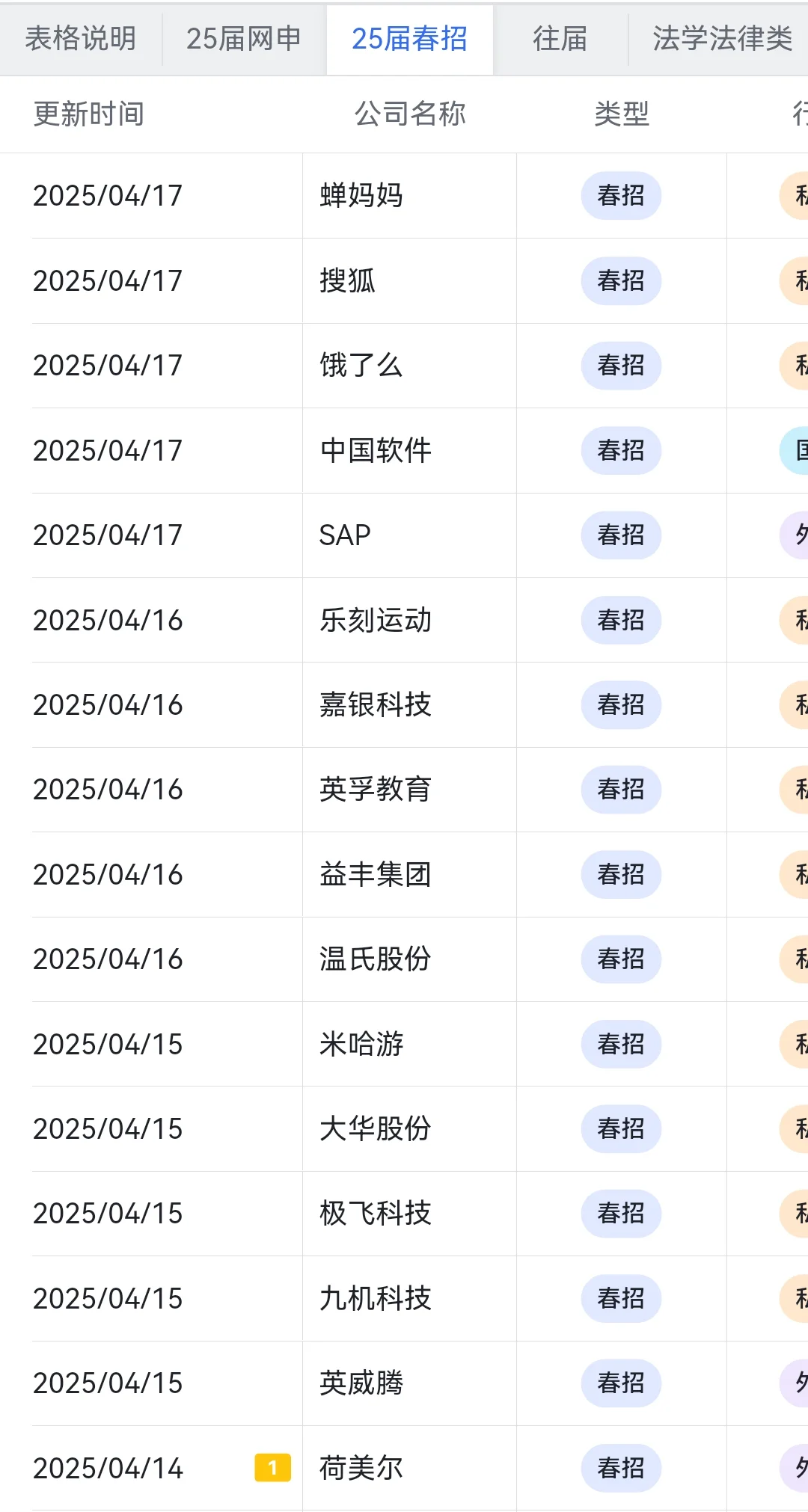Select the SAP company cell
This screenshot has width=808, height=1512.
[409, 535]
